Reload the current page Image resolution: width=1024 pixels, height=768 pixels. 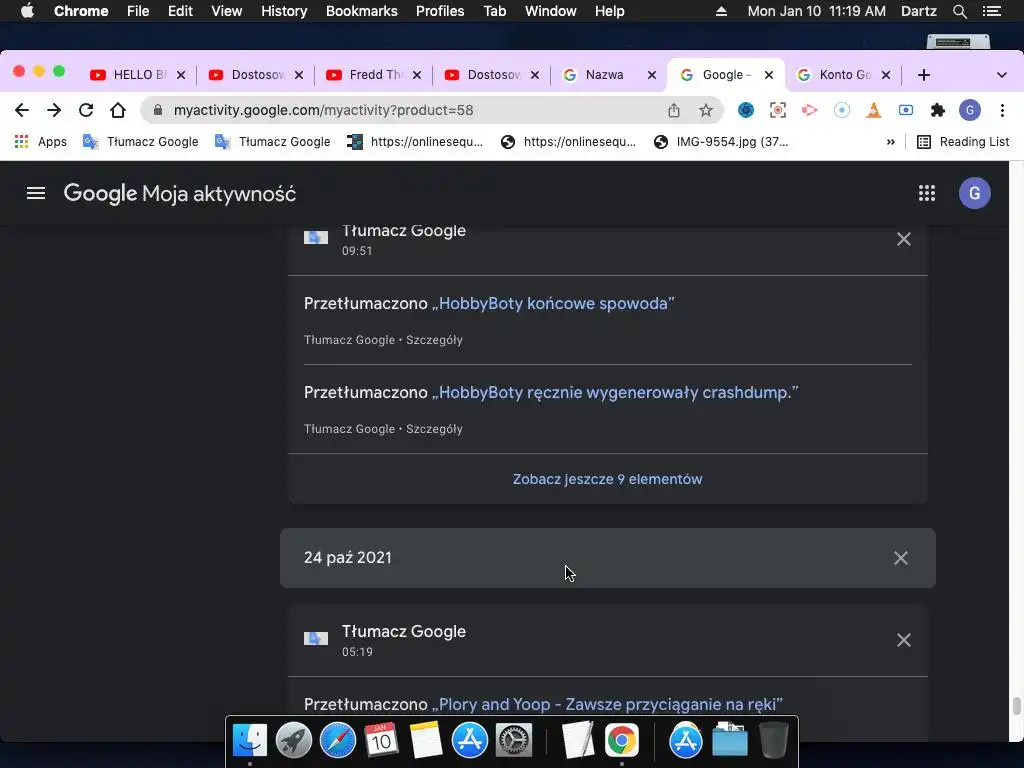pyautogui.click(x=86, y=110)
